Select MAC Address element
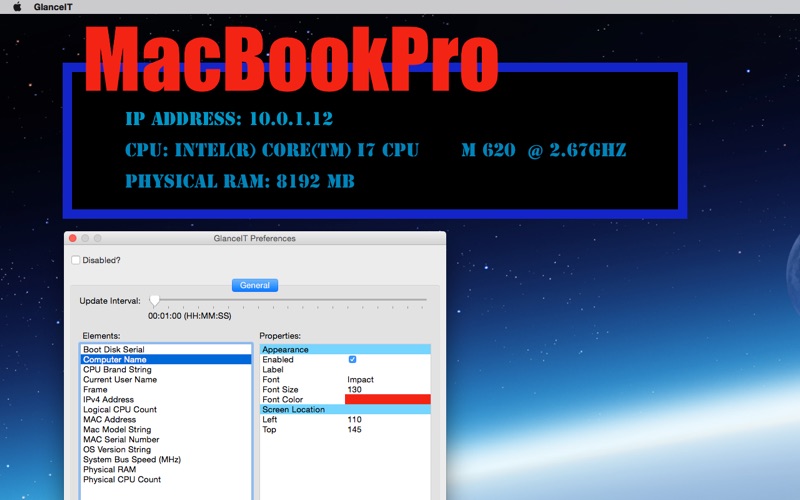Image resolution: width=800 pixels, height=500 pixels. click(x=166, y=419)
